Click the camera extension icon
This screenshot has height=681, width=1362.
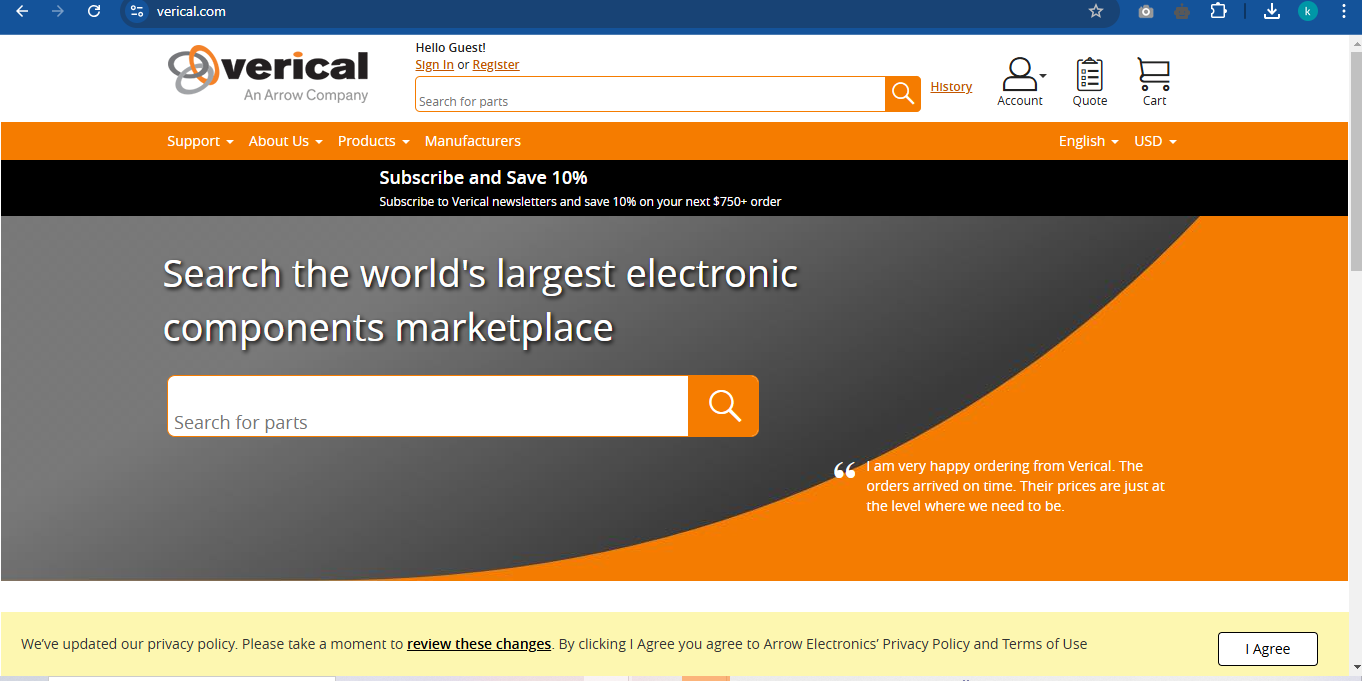pos(1146,11)
